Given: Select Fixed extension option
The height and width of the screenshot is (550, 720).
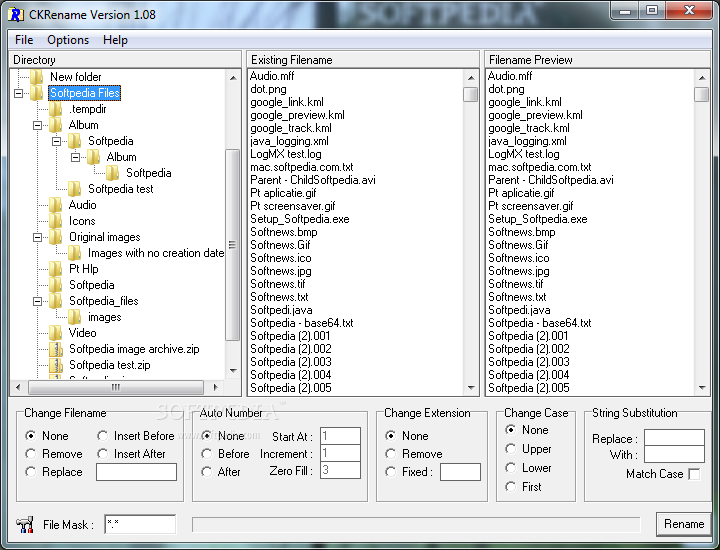Looking at the screenshot, I should click(x=391, y=471).
